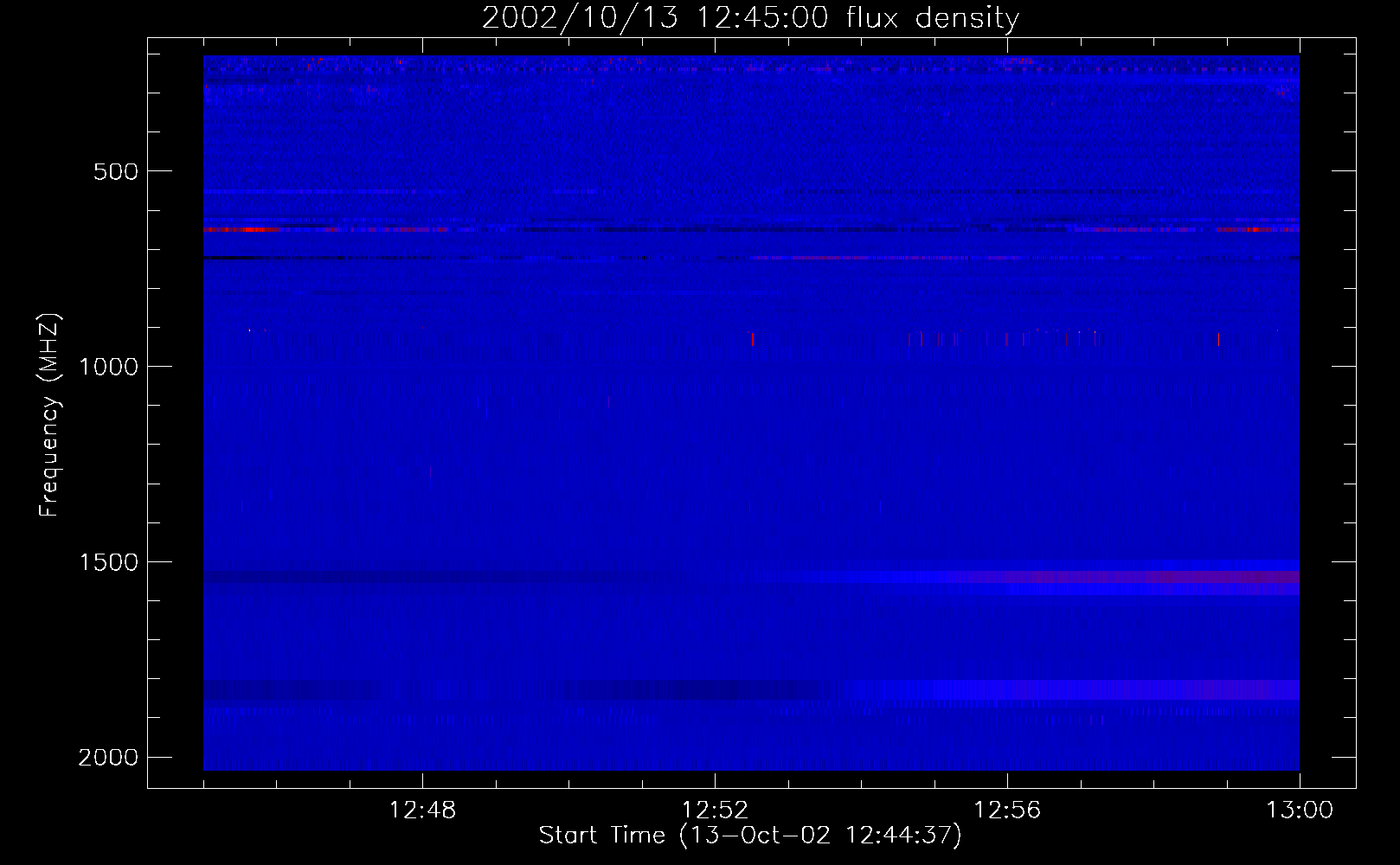Click the 2000 frequency tick label

[108, 758]
